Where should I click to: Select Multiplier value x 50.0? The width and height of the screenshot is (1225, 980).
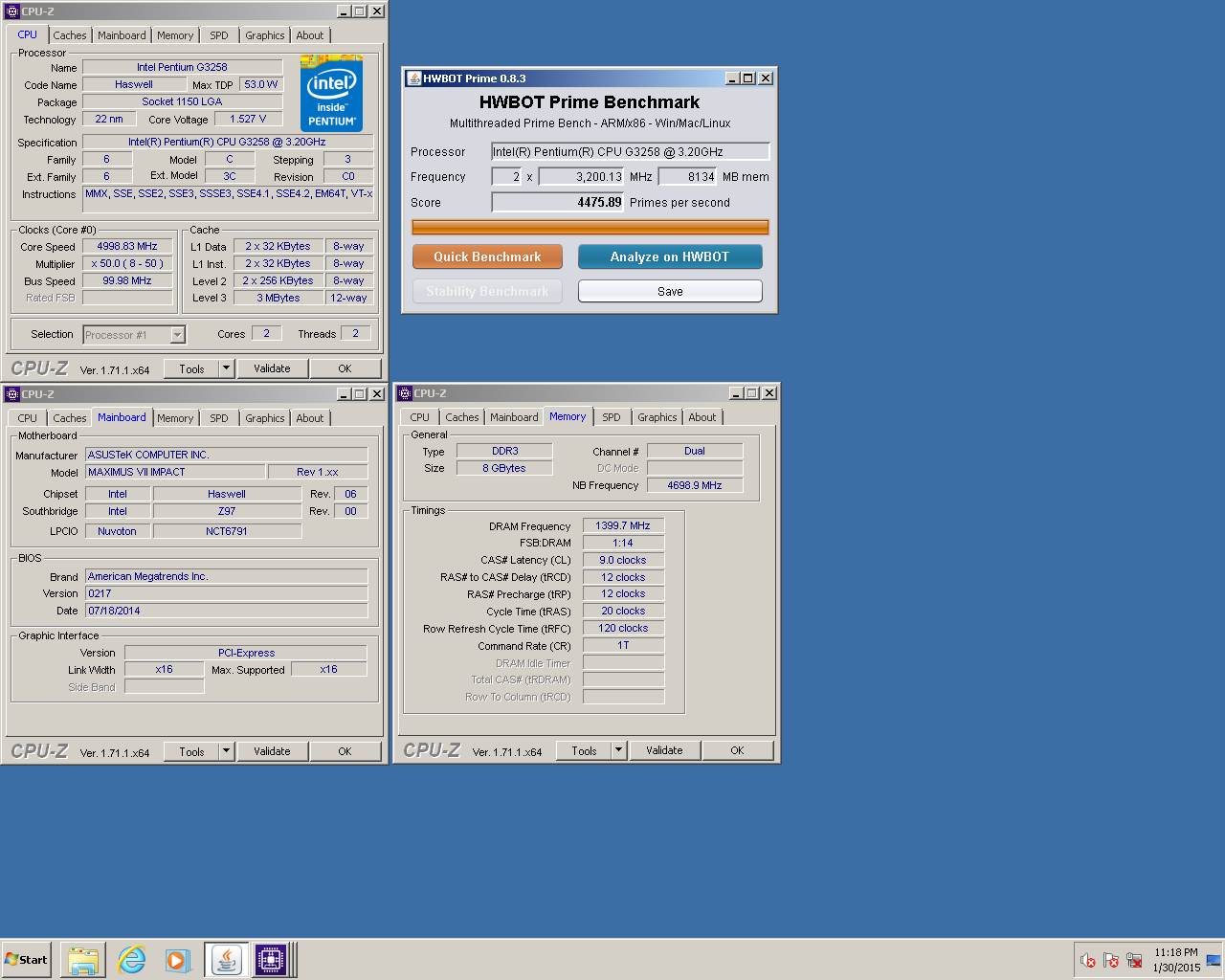(x=127, y=263)
